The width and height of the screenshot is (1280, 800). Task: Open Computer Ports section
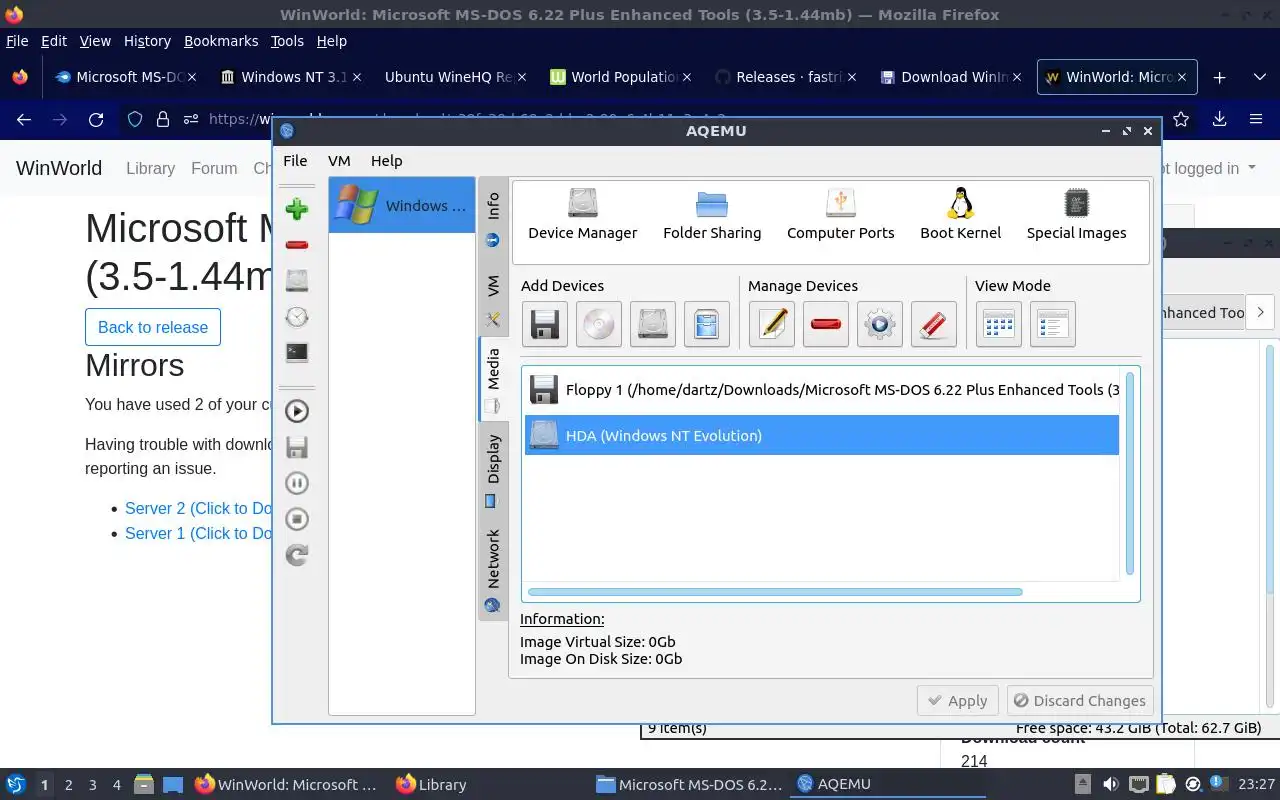click(840, 214)
